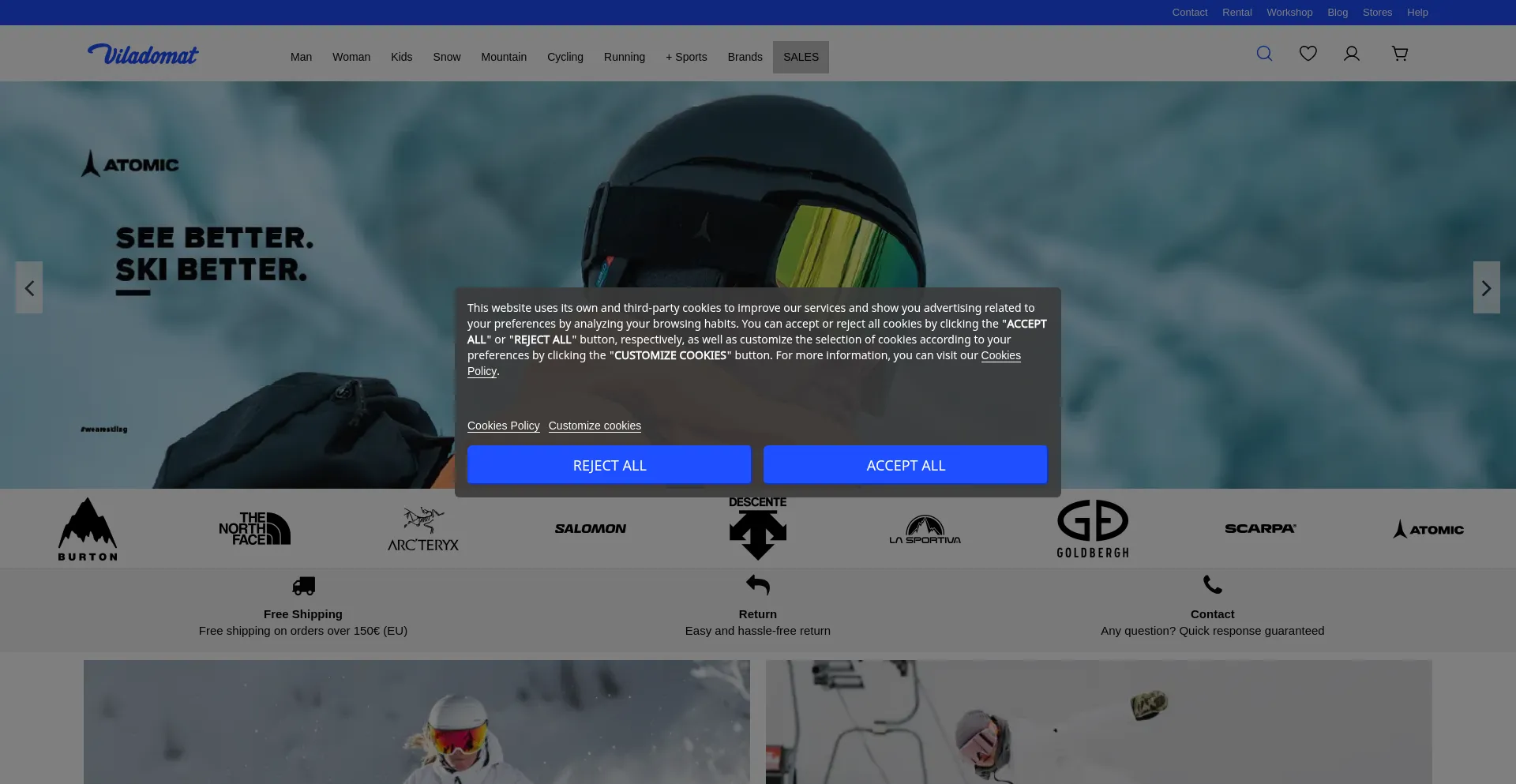This screenshot has width=1516, height=784.
Task: Select the Burton brand logo
Action: [88, 529]
